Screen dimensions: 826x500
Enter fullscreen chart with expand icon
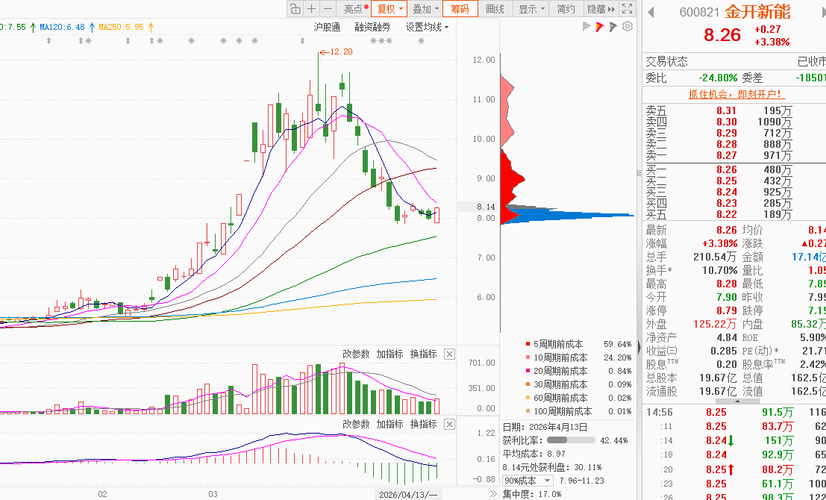point(627,9)
